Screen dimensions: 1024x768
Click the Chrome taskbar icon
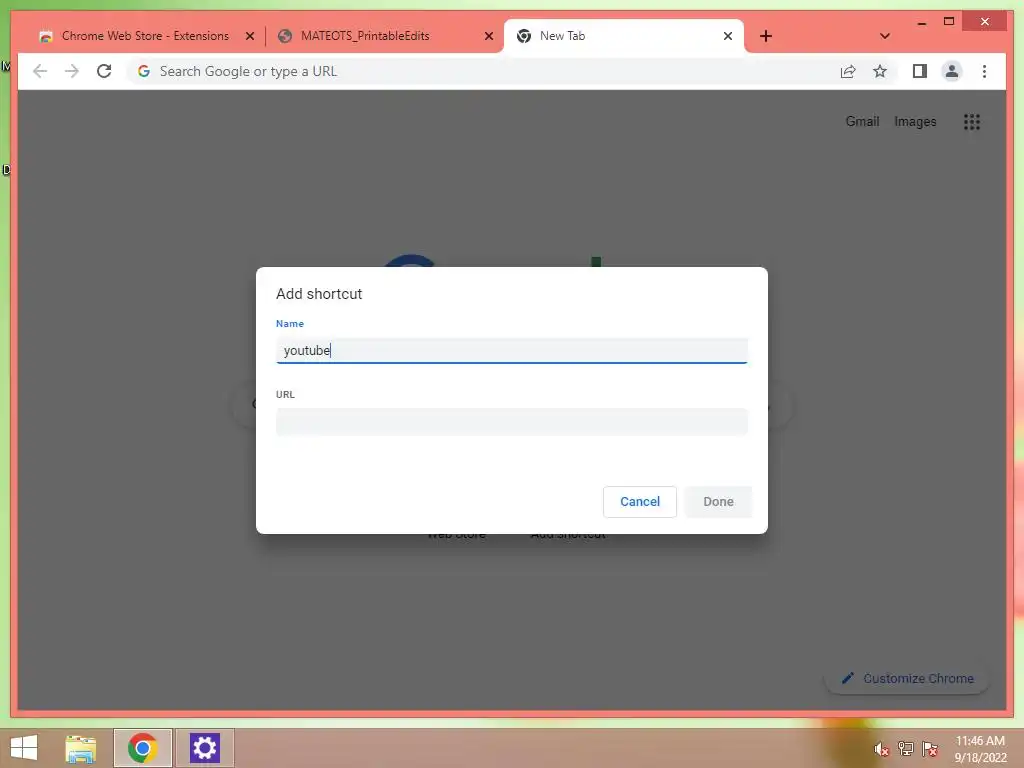(x=142, y=748)
